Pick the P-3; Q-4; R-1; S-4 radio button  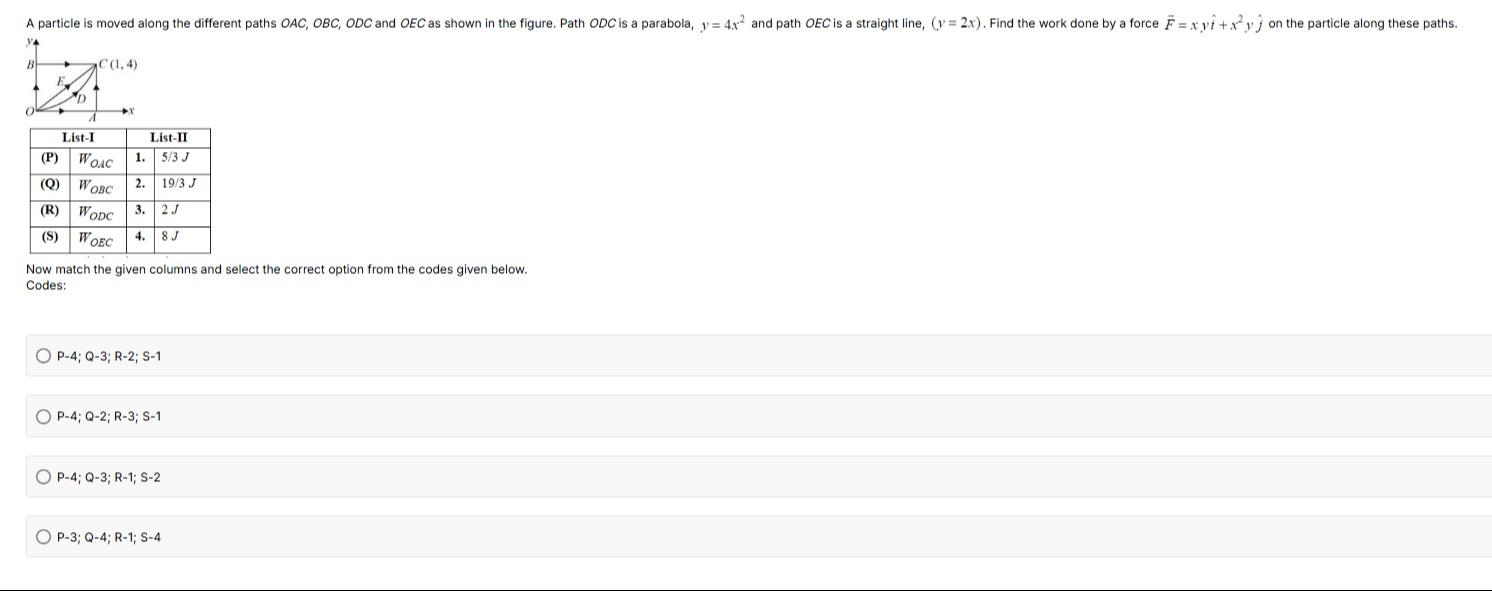click(43, 537)
